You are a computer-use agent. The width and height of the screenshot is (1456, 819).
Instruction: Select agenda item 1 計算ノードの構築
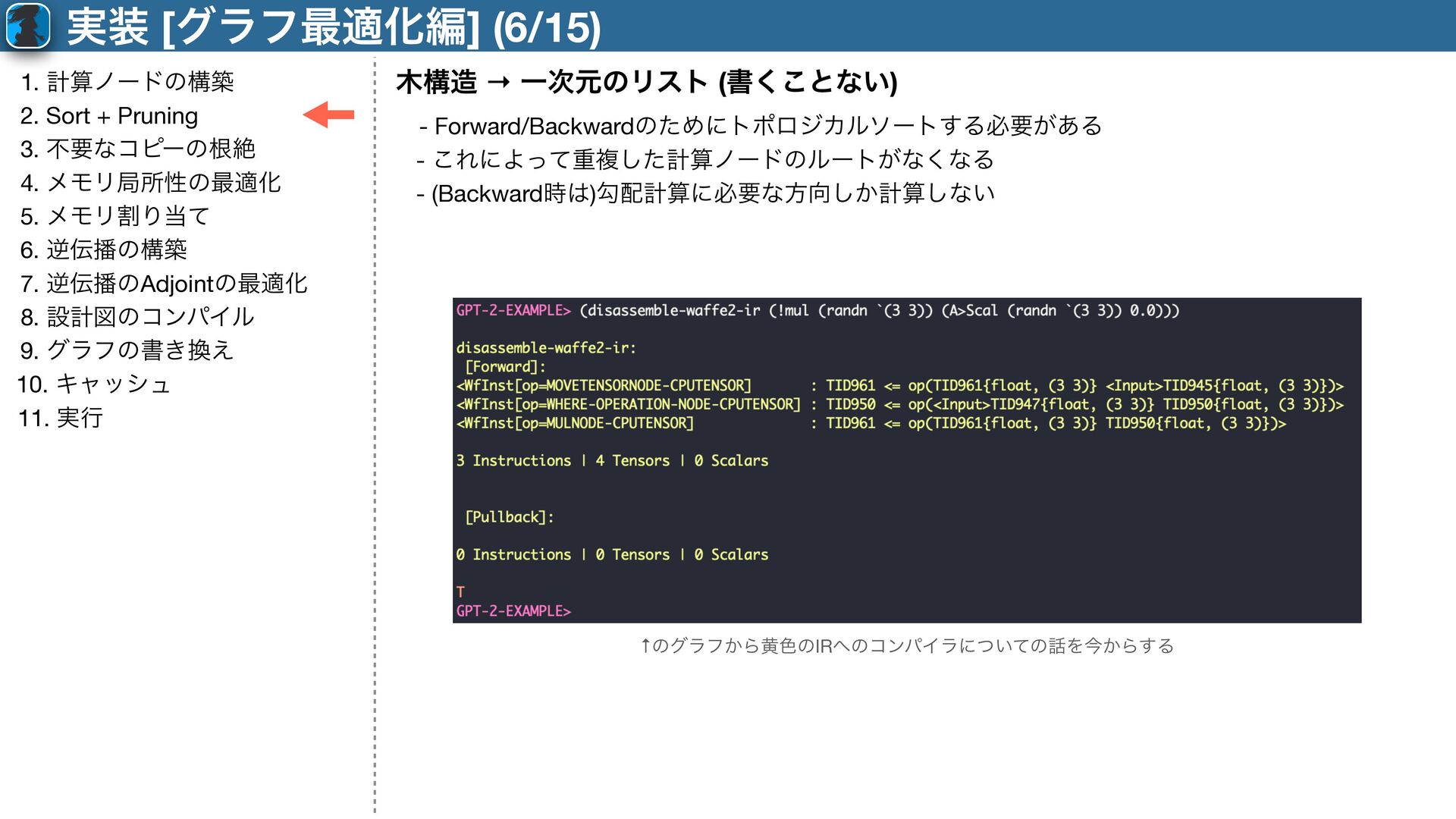click(x=127, y=81)
